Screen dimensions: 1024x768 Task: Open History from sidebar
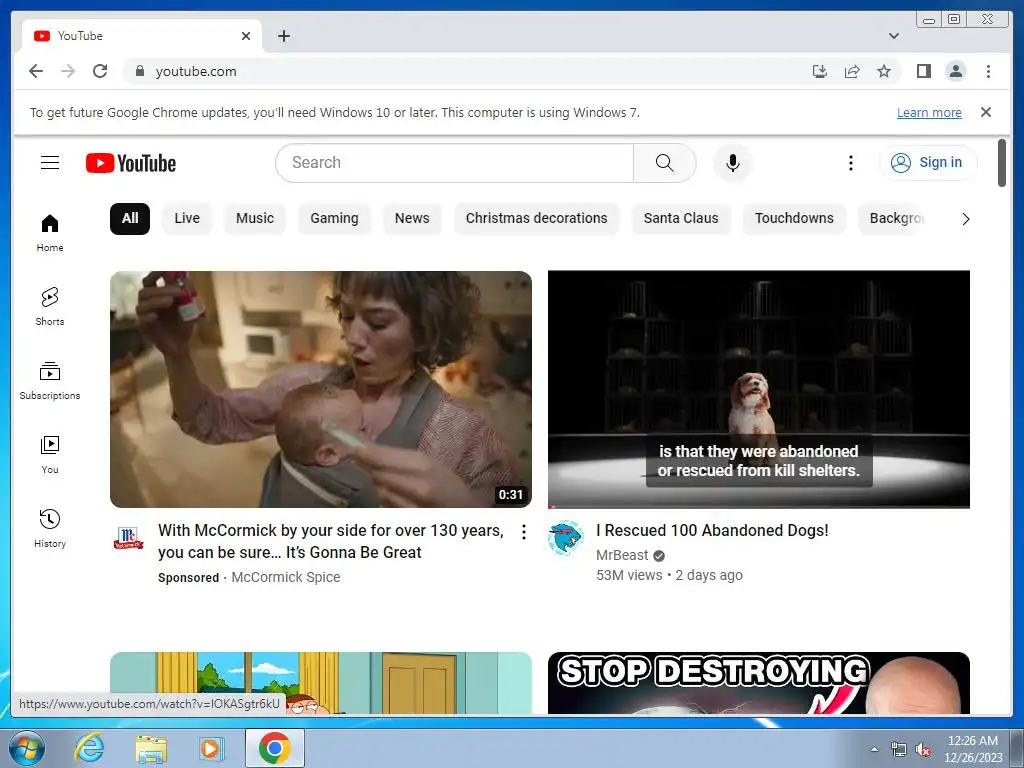[50, 528]
